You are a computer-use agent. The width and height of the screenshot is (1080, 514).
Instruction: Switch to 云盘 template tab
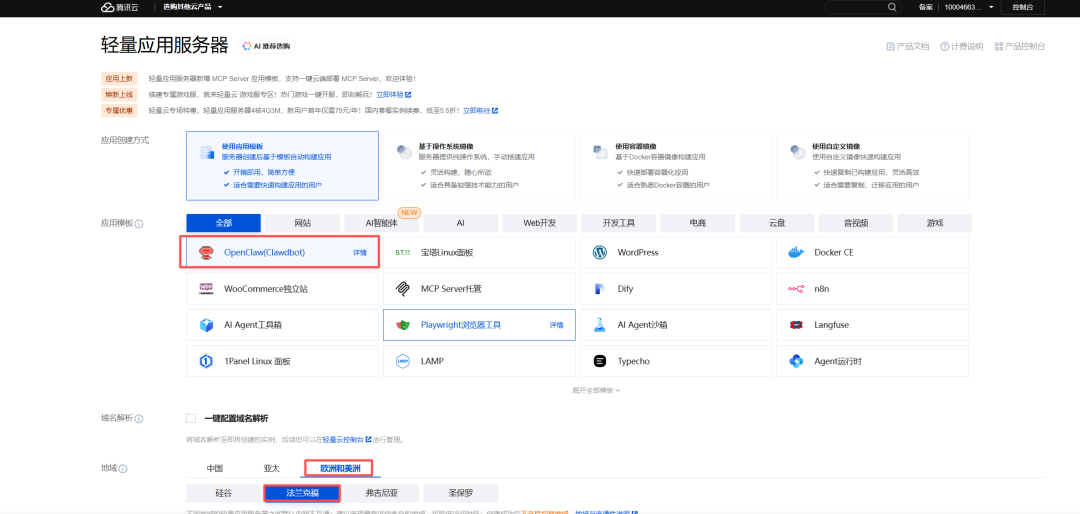777,223
